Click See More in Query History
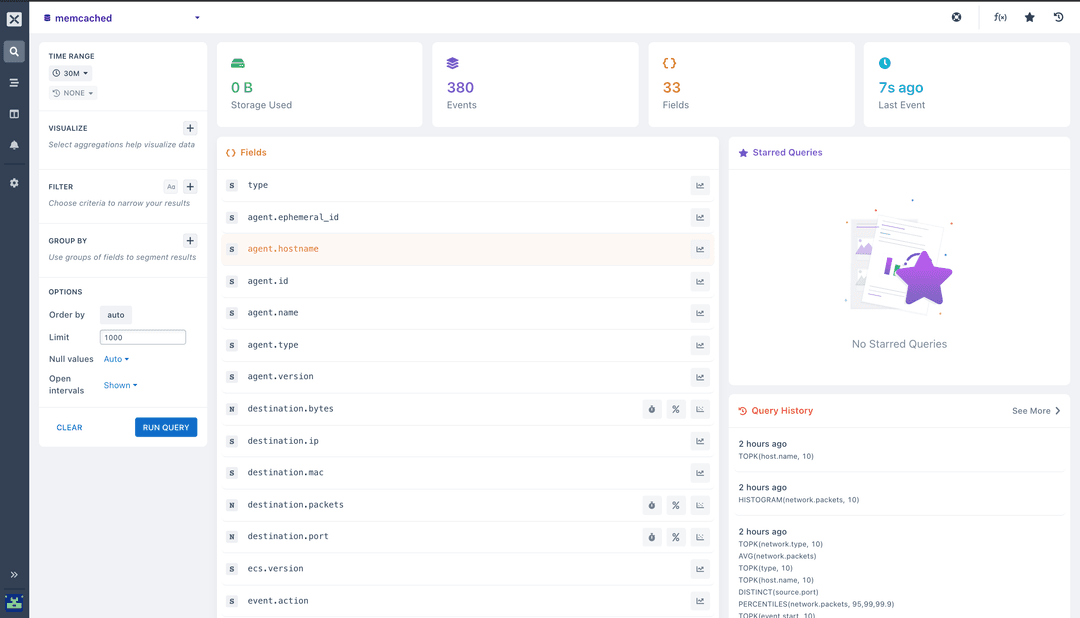Screen dimensions: 1080x618 click(1036, 411)
